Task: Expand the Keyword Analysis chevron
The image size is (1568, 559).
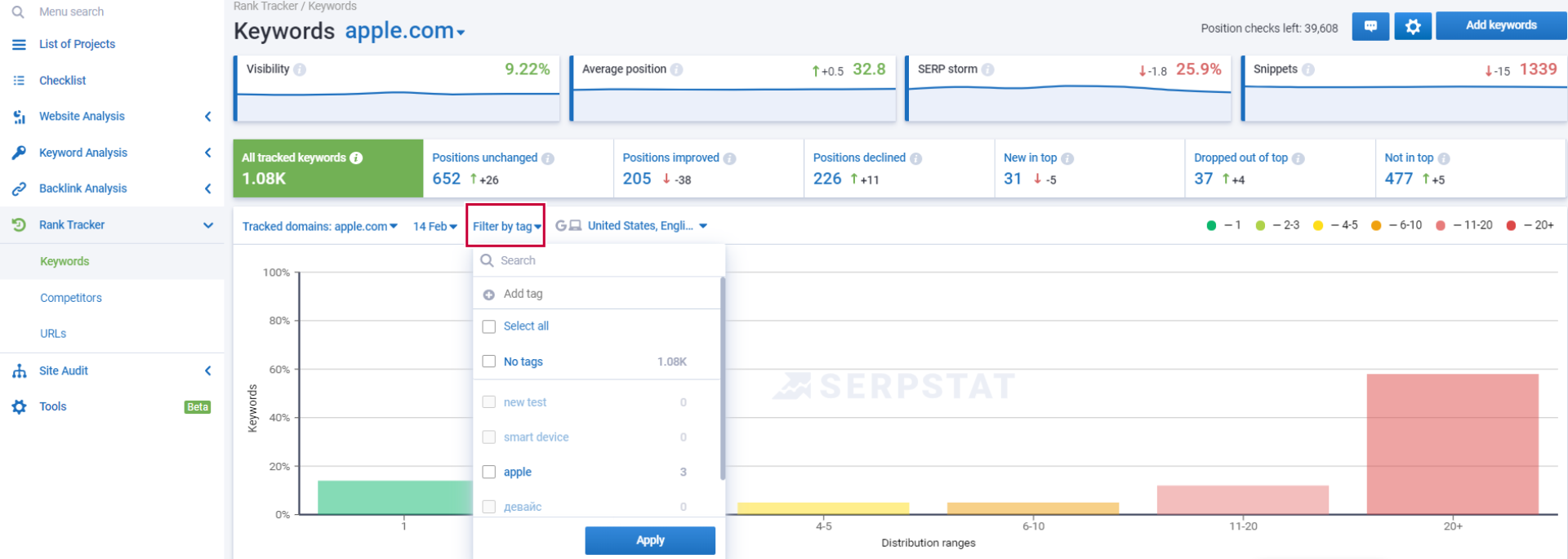Action: pos(208,153)
